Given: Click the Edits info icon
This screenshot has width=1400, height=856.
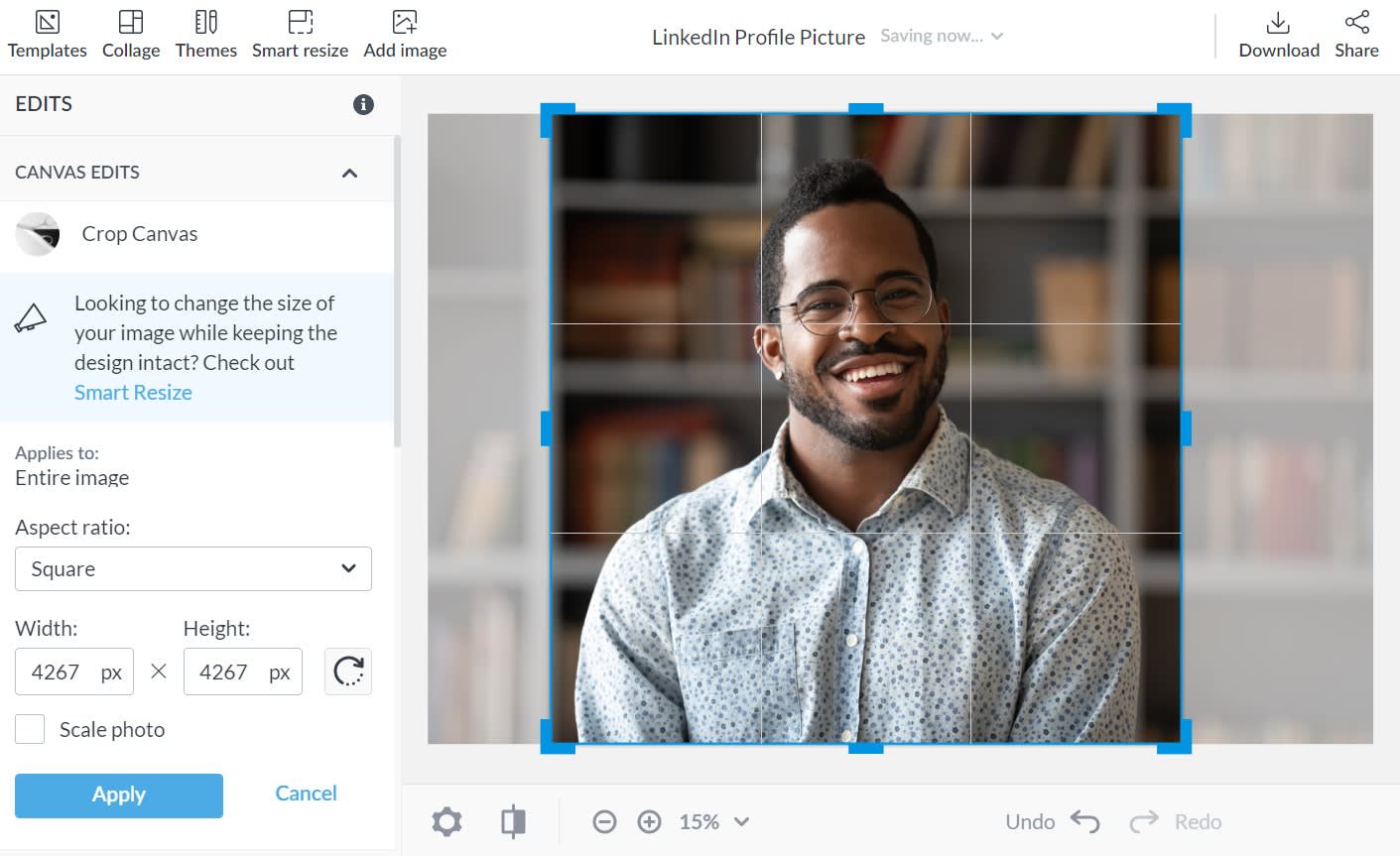Looking at the screenshot, I should click(x=364, y=104).
